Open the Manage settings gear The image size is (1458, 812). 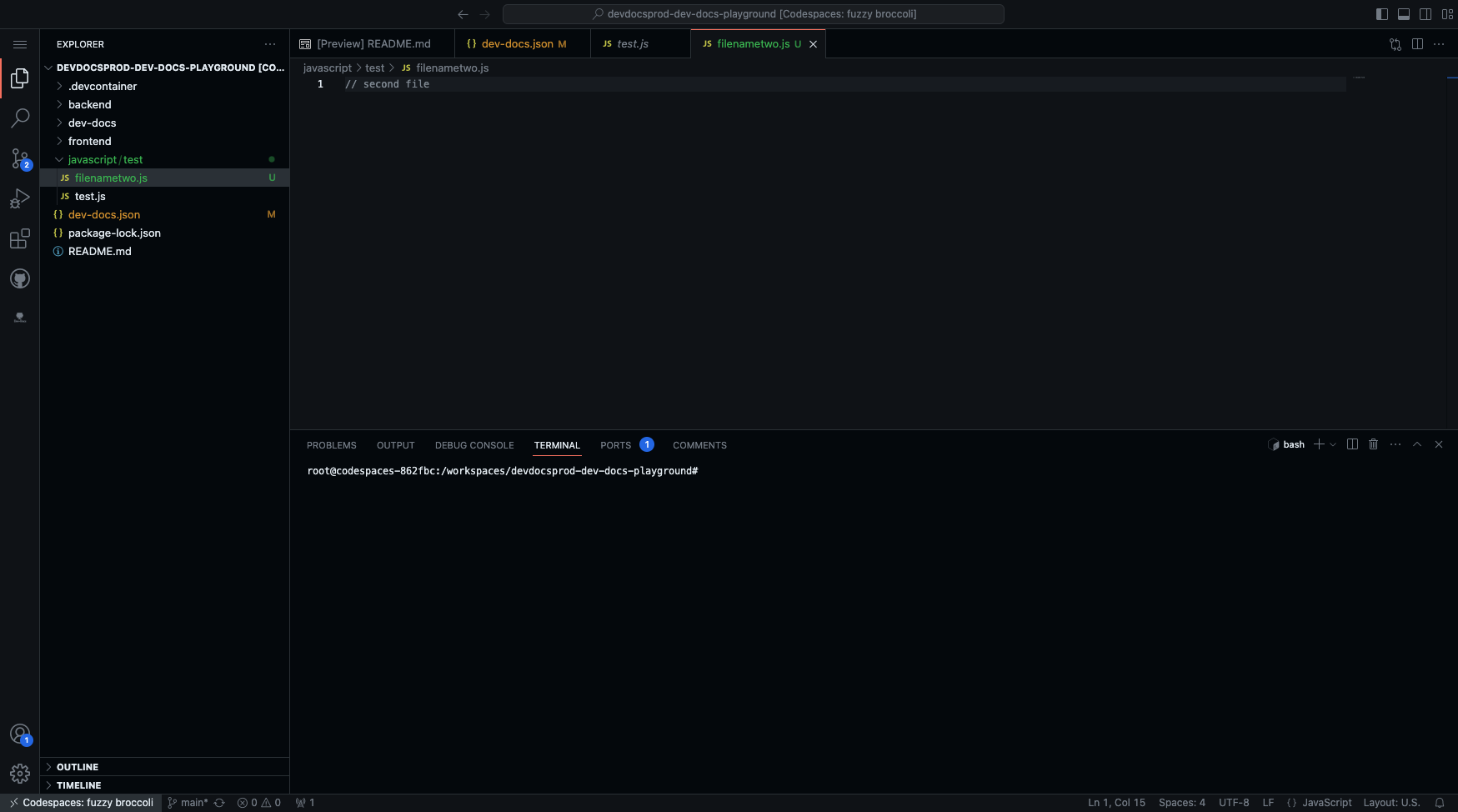click(20, 774)
